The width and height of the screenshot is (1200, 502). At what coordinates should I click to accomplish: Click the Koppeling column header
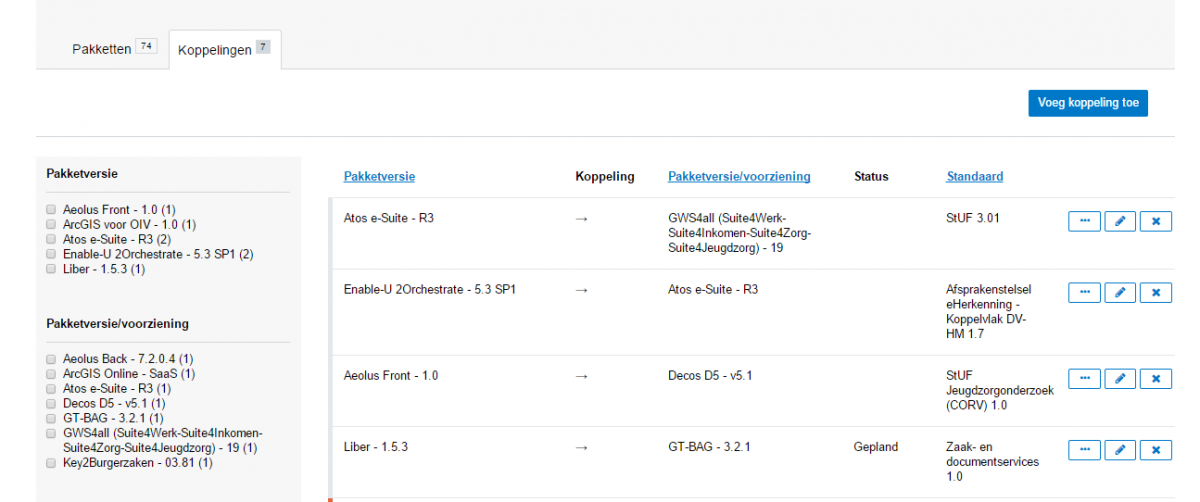pyautogui.click(x=605, y=177)
